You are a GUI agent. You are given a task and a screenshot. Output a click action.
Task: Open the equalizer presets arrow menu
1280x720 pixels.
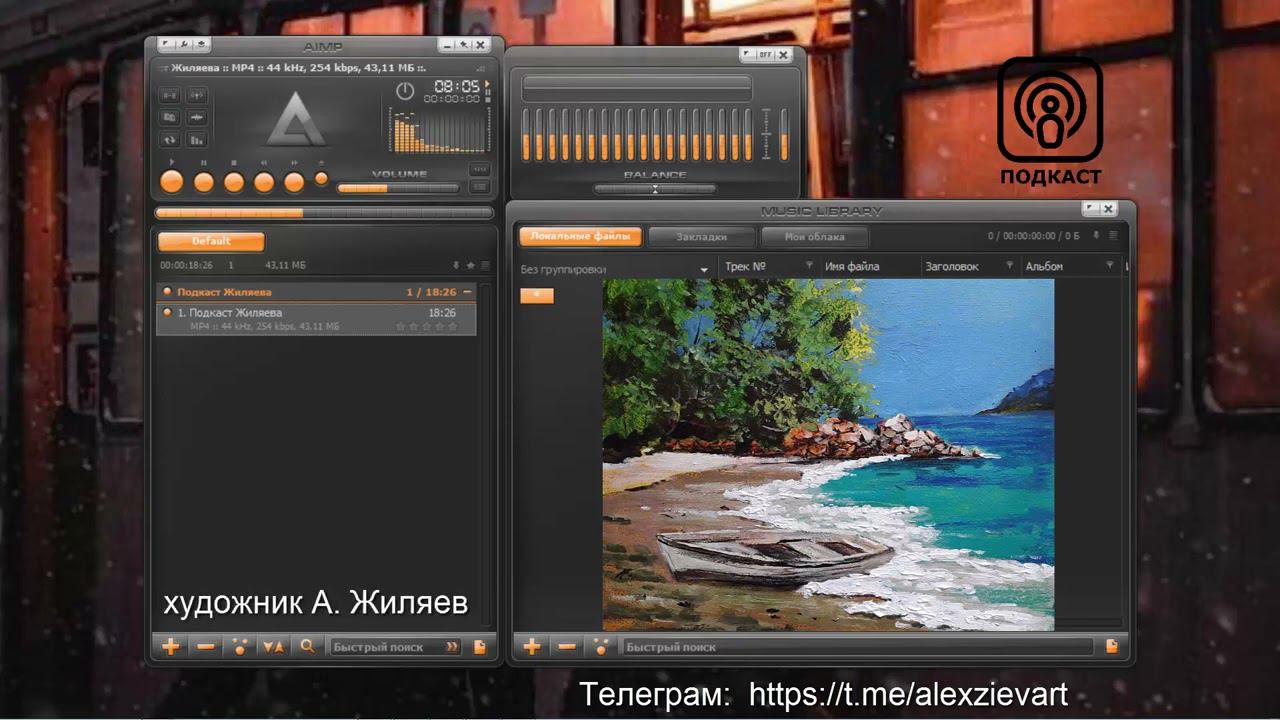click(746, 55)
